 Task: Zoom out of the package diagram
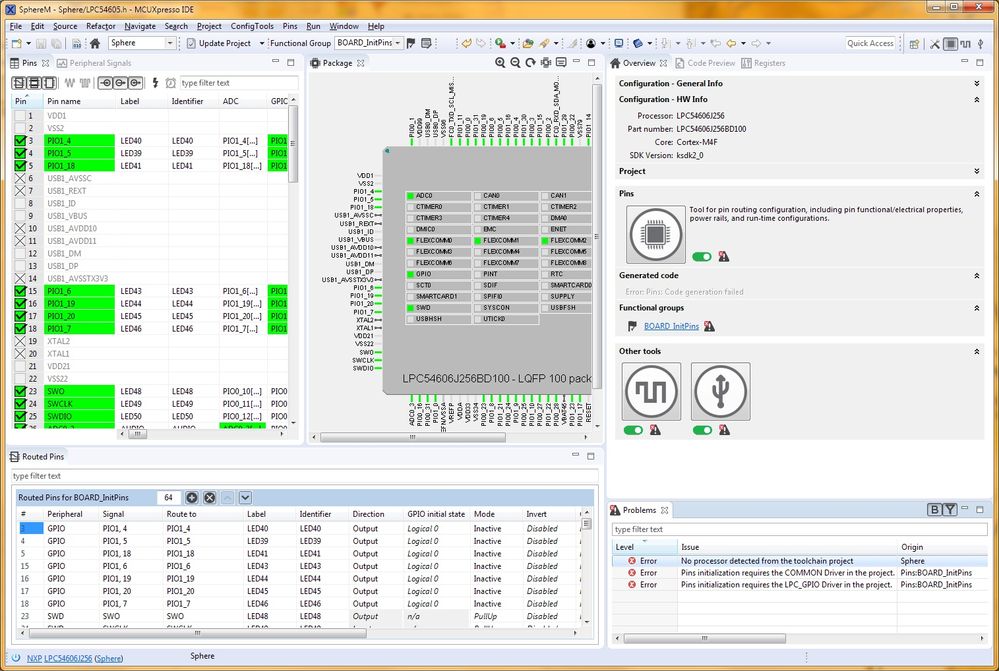[x=515, y=62]
